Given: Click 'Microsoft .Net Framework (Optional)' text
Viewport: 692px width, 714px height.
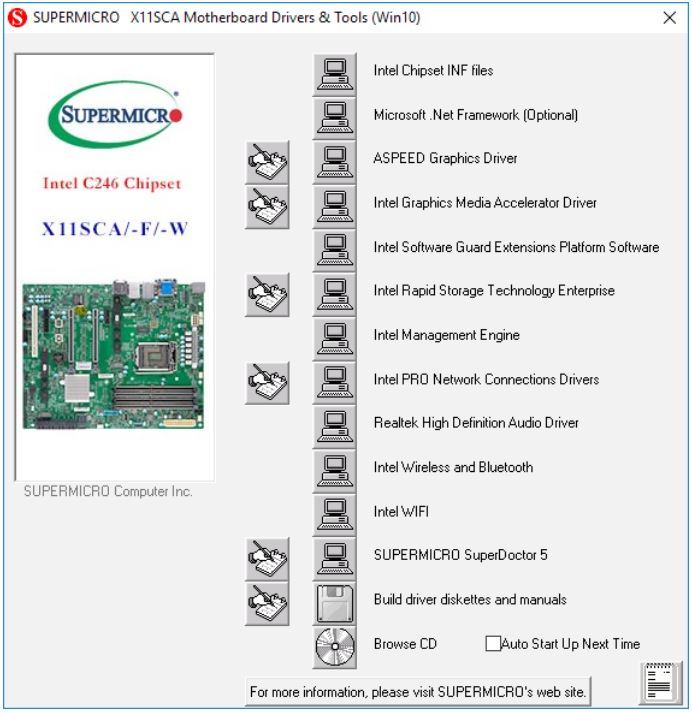Looking at the screenshot, I should pyautogui.click(x=476, y=115).
